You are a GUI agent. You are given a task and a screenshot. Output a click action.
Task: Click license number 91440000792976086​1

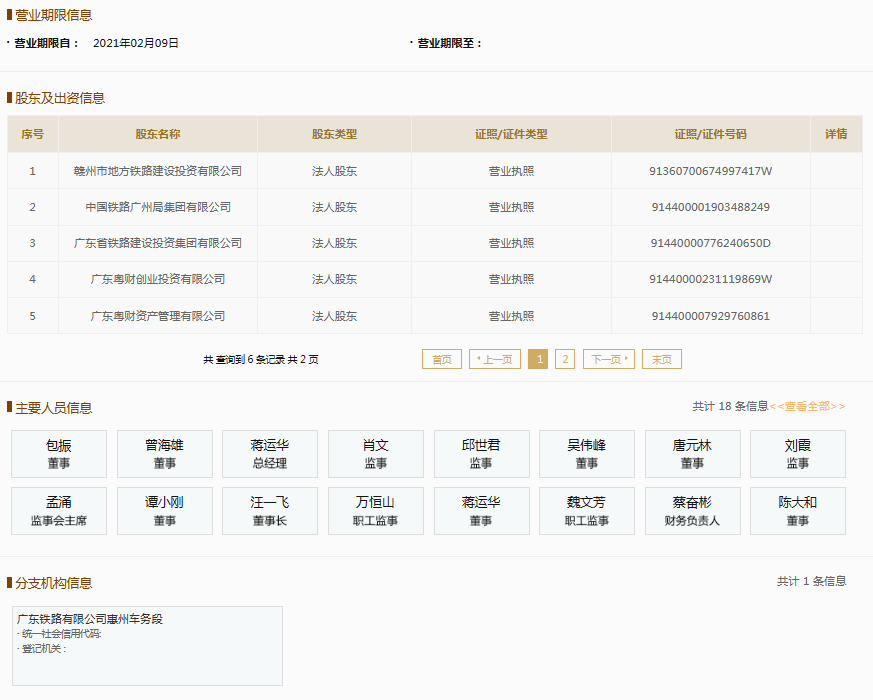point(711,316)
